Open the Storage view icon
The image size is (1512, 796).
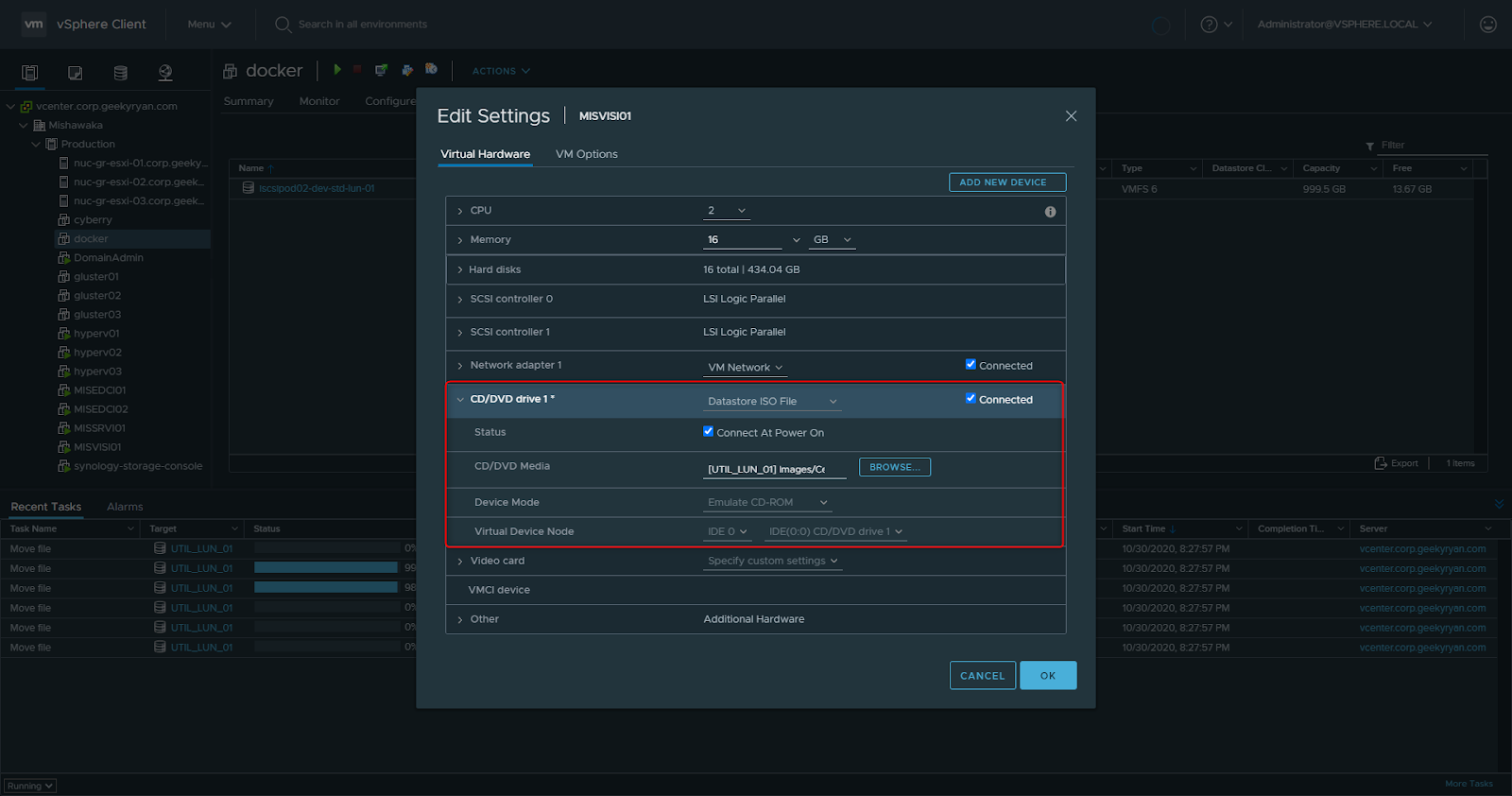(120, 73)
